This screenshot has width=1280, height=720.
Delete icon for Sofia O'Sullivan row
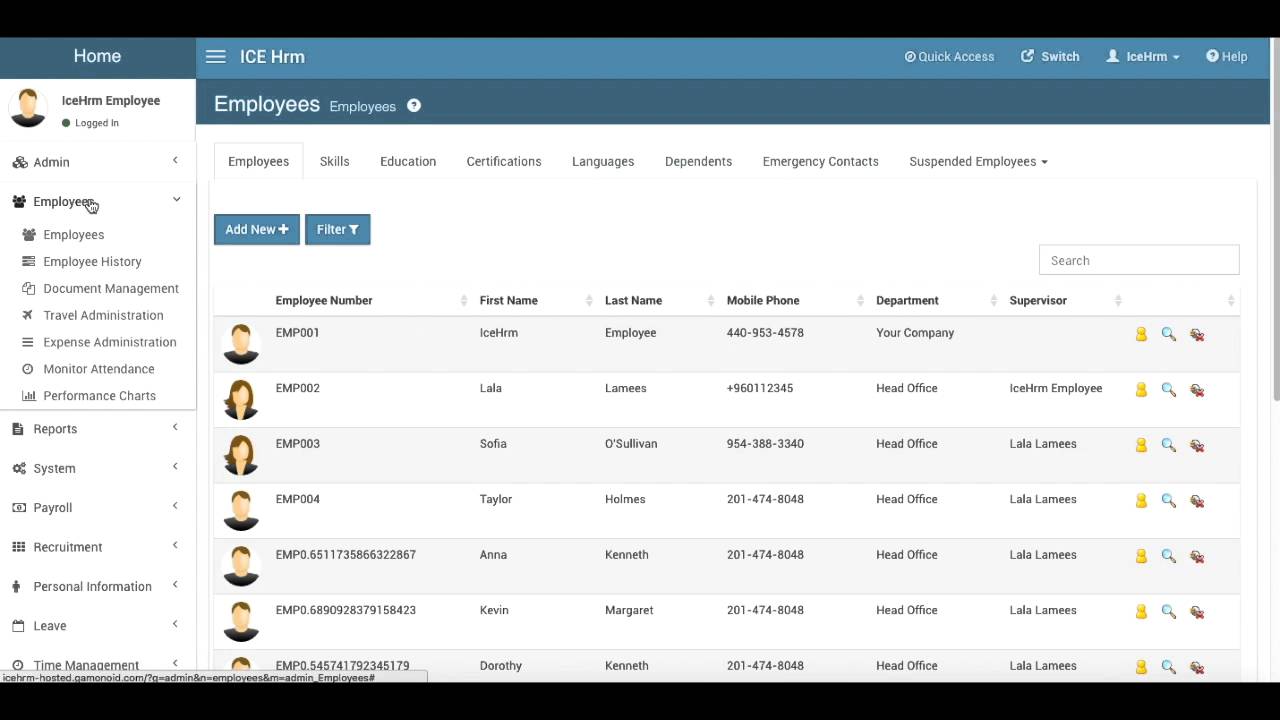1197,445
